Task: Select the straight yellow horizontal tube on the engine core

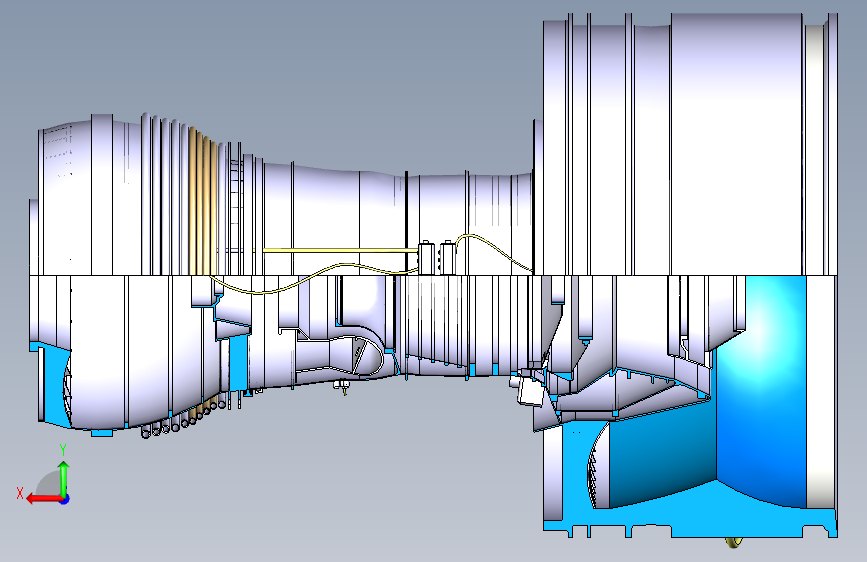Action: tap(340, 251)
